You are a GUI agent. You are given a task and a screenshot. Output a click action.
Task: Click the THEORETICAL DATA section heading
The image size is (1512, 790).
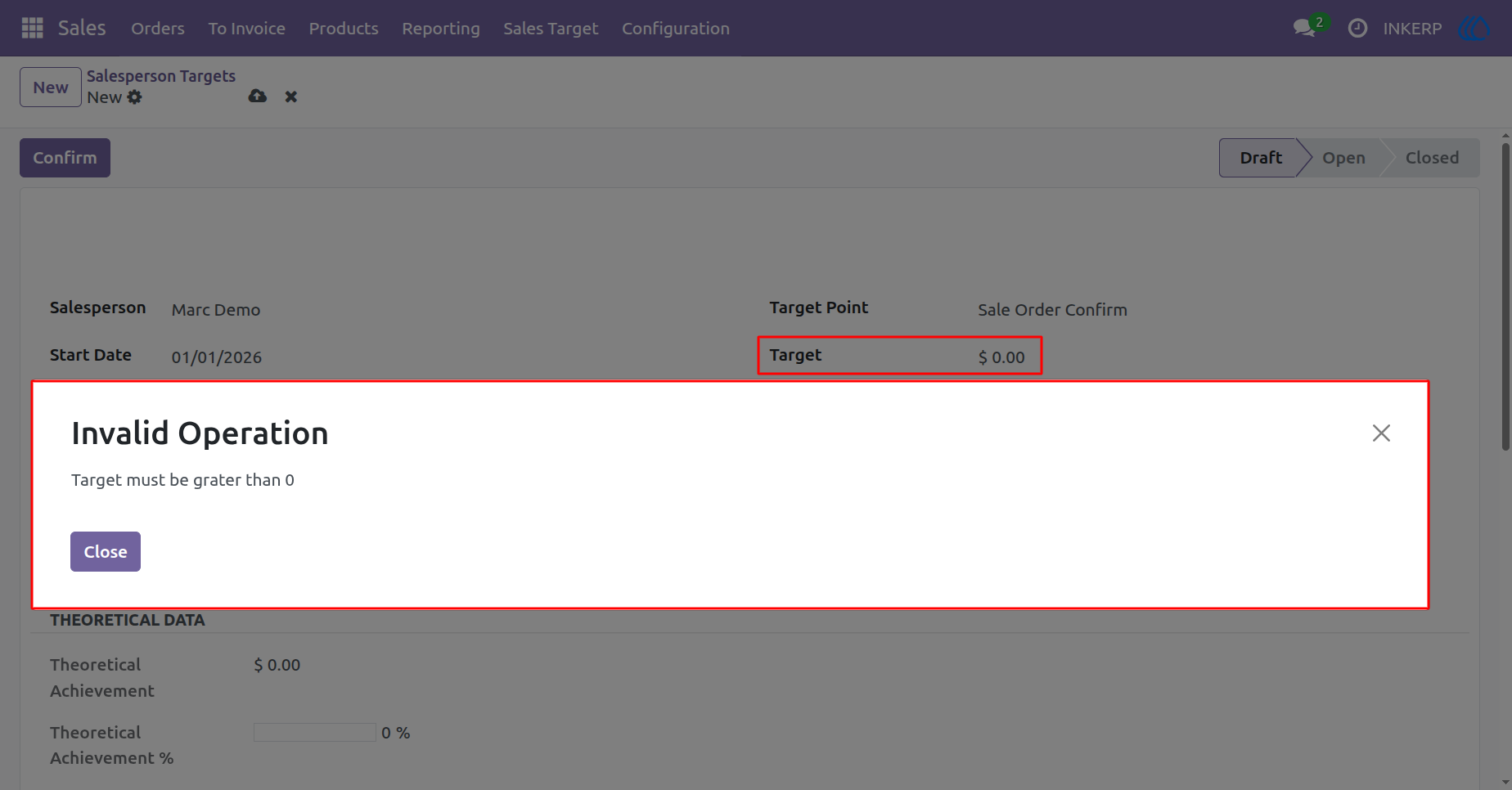(128, 620)
